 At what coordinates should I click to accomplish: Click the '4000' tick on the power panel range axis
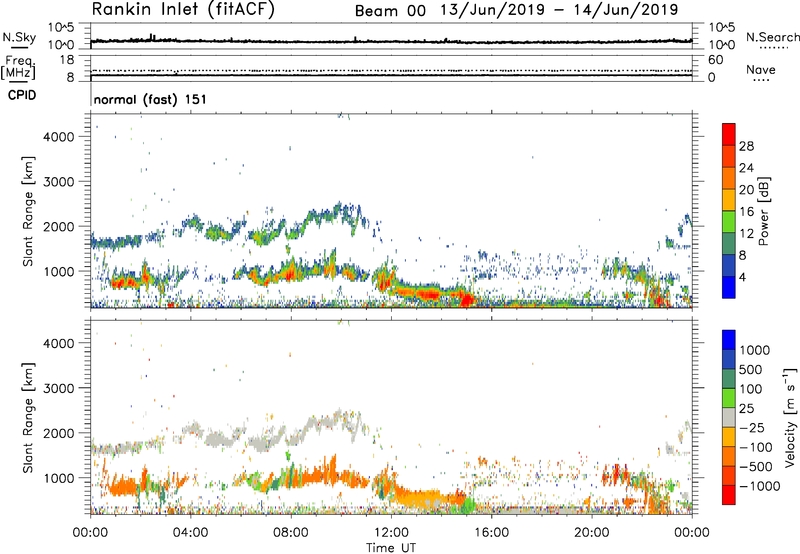pos(58,137)
